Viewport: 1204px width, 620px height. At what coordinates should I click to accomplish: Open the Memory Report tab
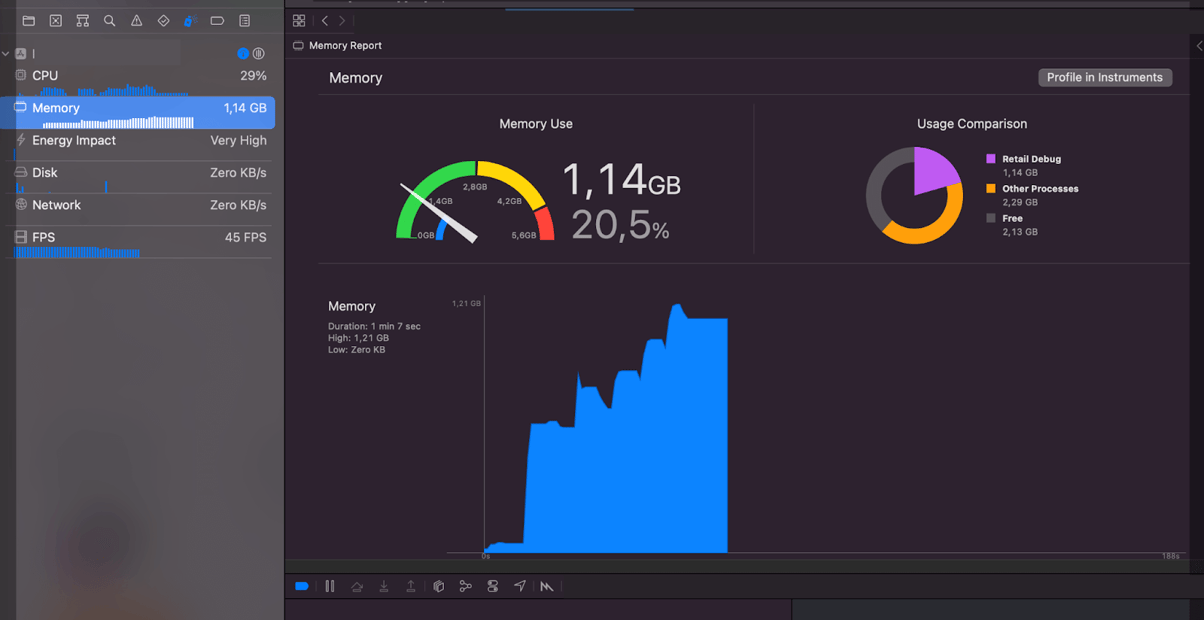point(338,45)
